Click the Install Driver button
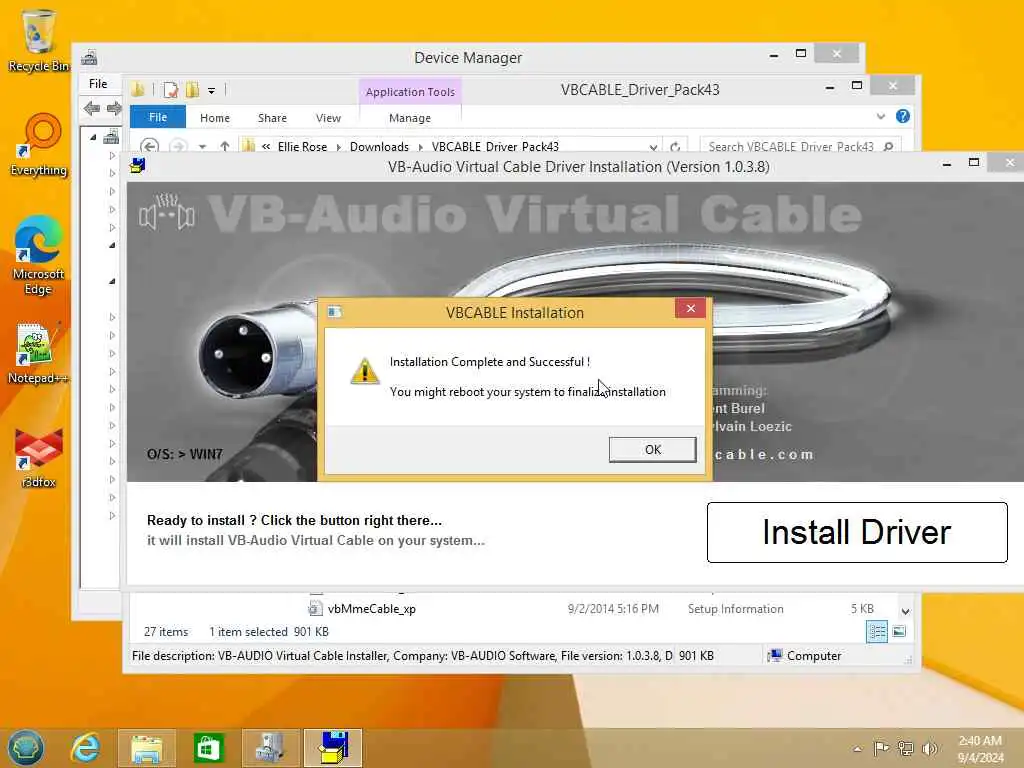Viewport: 1024px width, 768px height. pos(857,532)
